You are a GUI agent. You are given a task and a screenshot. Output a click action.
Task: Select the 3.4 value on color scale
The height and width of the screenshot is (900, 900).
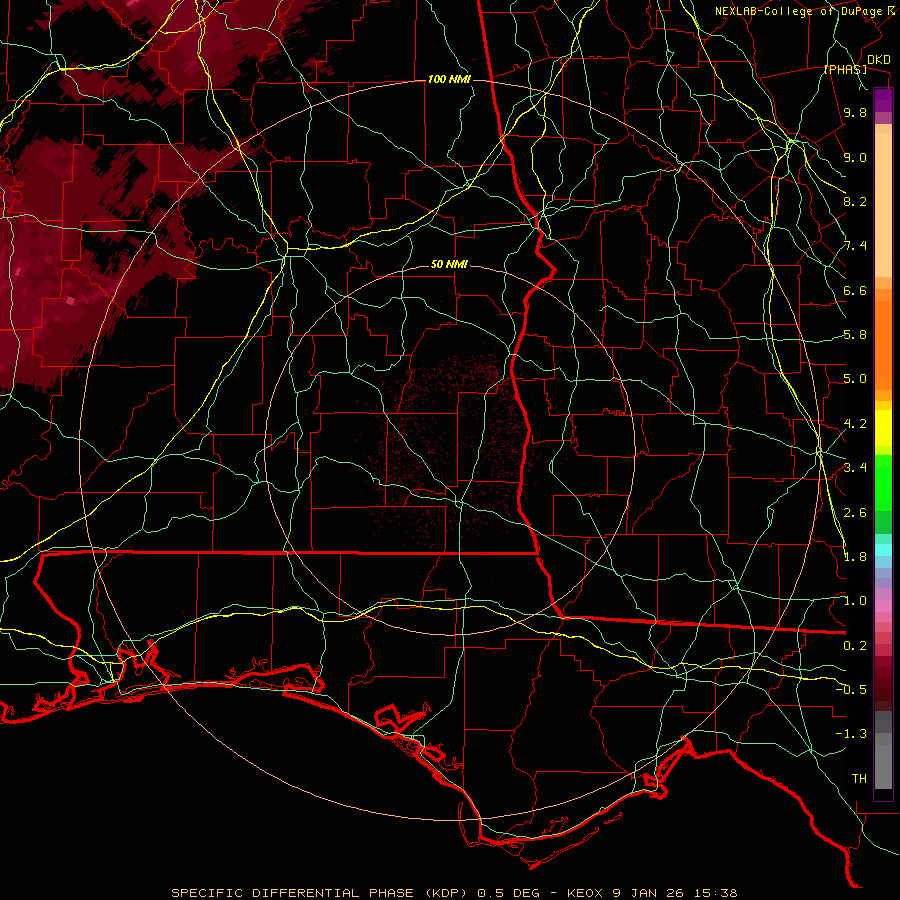coord(855,468)
